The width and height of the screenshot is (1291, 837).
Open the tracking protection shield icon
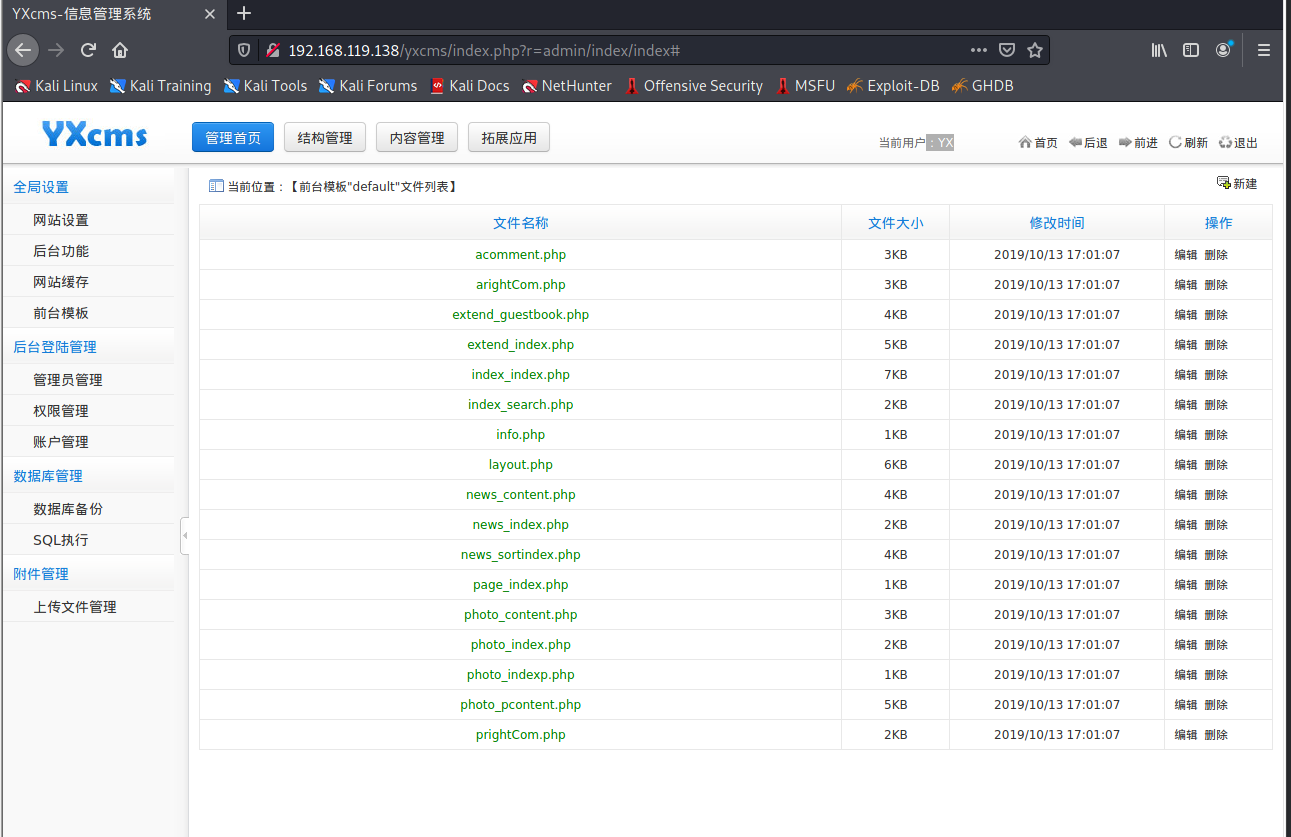click(244, 50)
